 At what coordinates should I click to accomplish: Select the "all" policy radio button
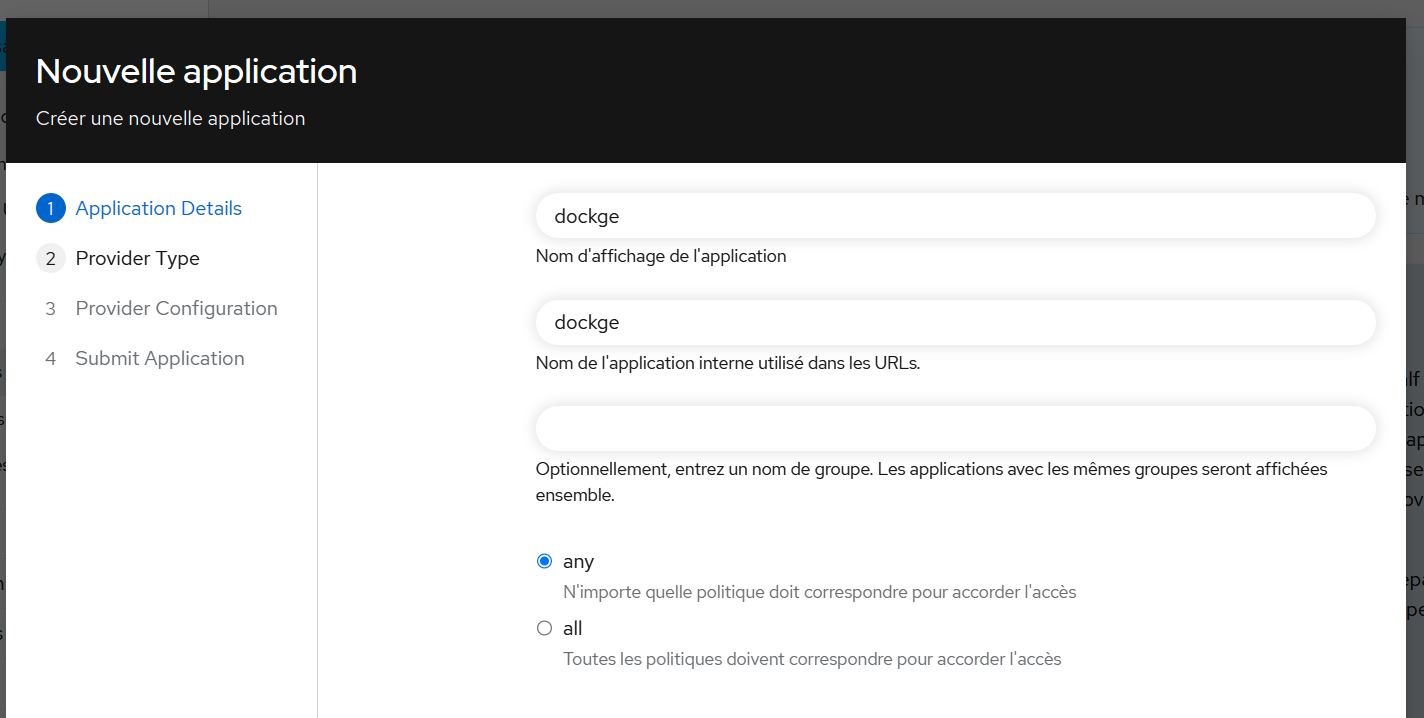click(x=544, y=628)
